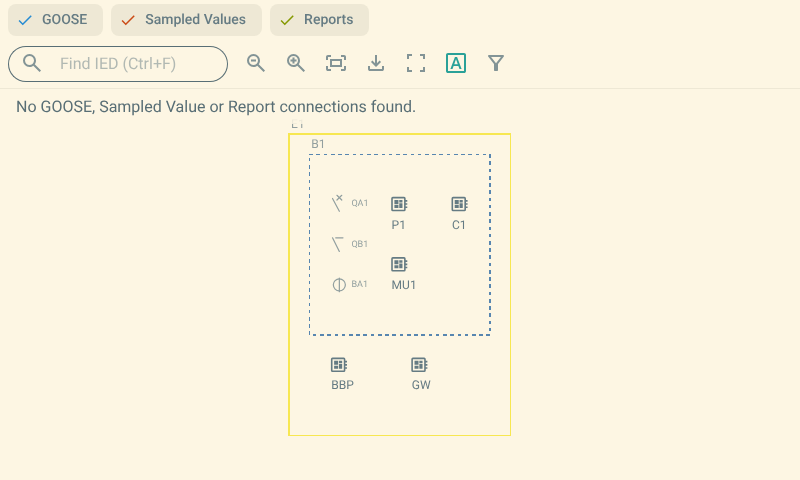This screenshot has width=800, height=480.
Task: Click the BA1 equipment symbol
Action: coord(339,284)
